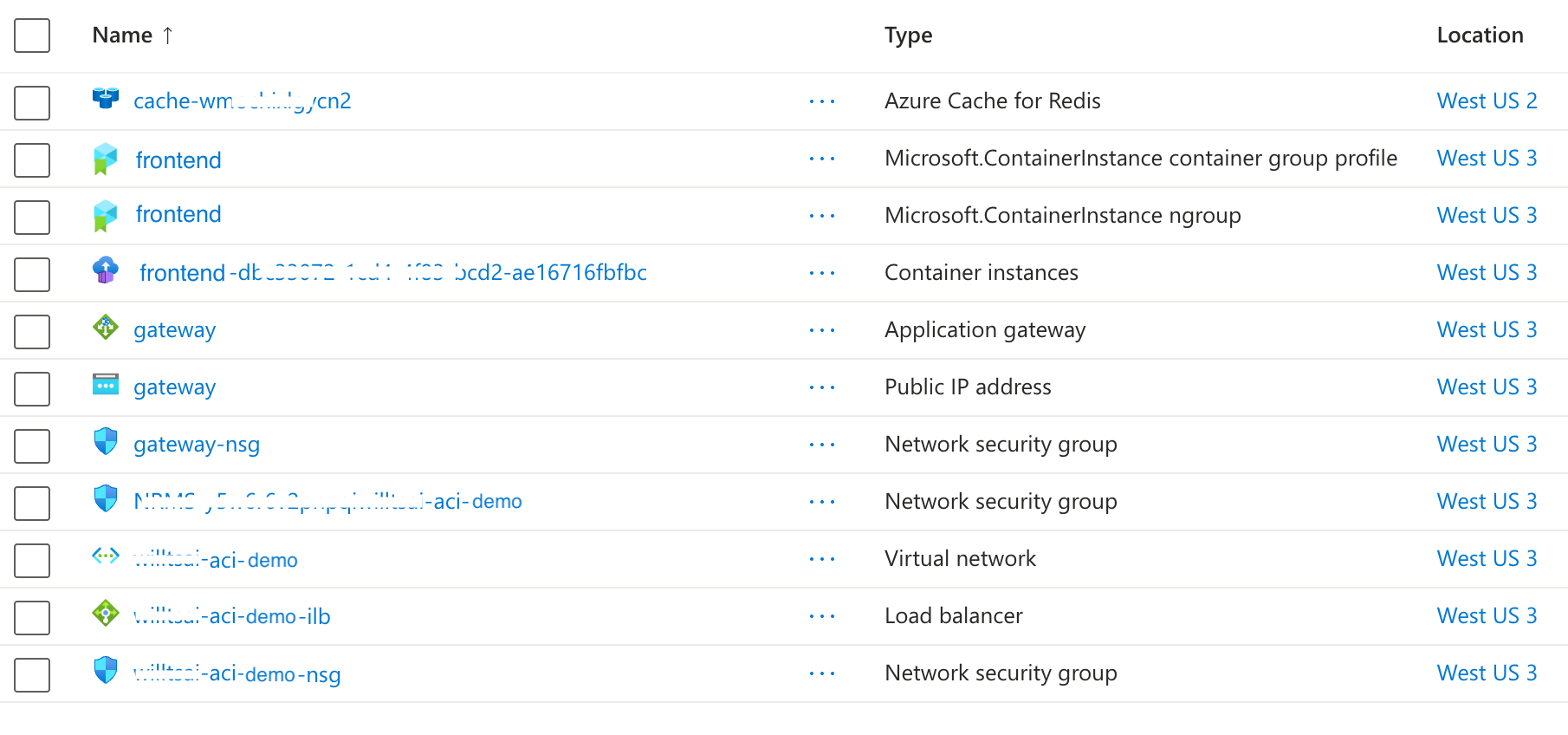Click West US 3 for Public IP address row
The height and width of the screenshot is (735, 1568).
tap(1487, 387)
